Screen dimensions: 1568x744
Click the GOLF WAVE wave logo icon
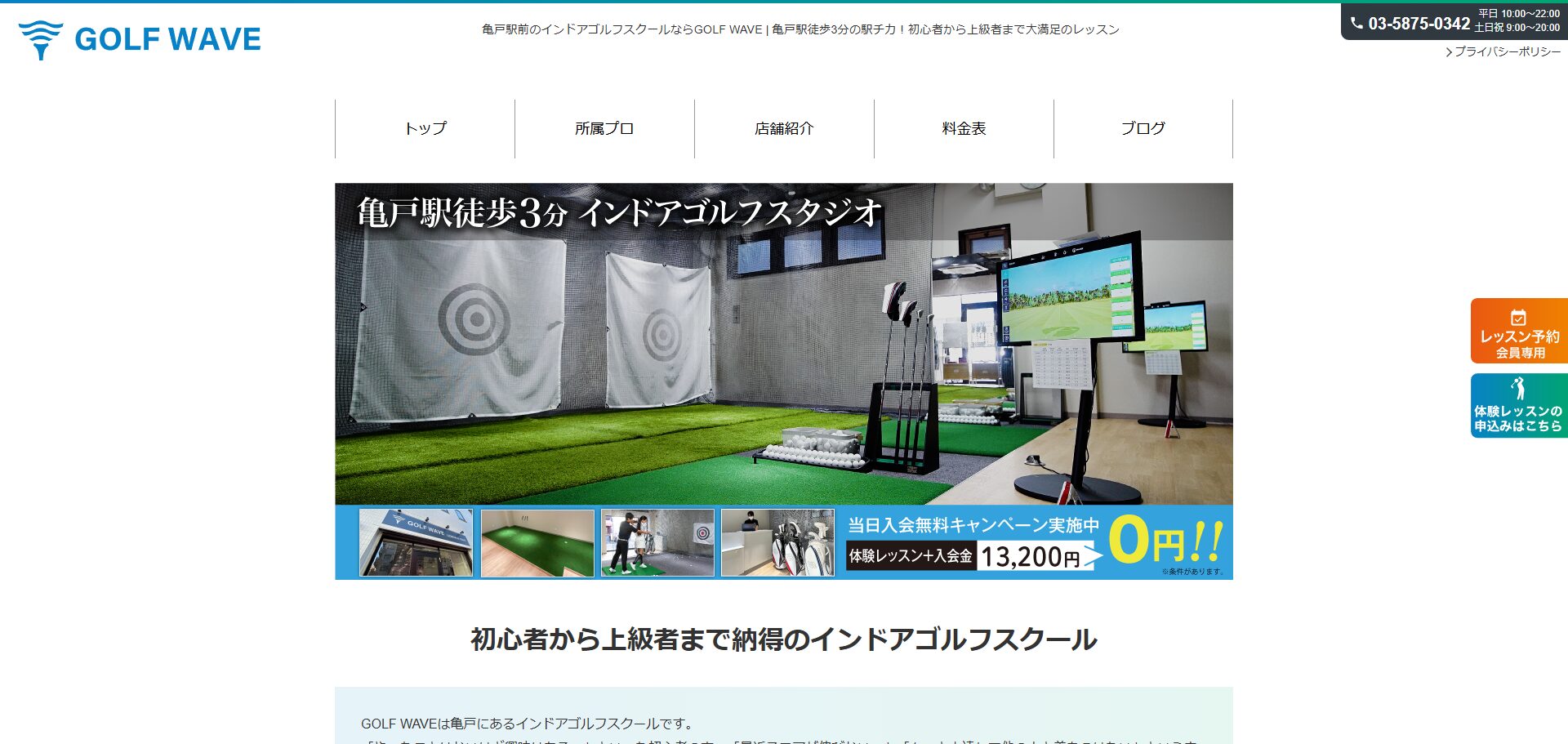40,39
